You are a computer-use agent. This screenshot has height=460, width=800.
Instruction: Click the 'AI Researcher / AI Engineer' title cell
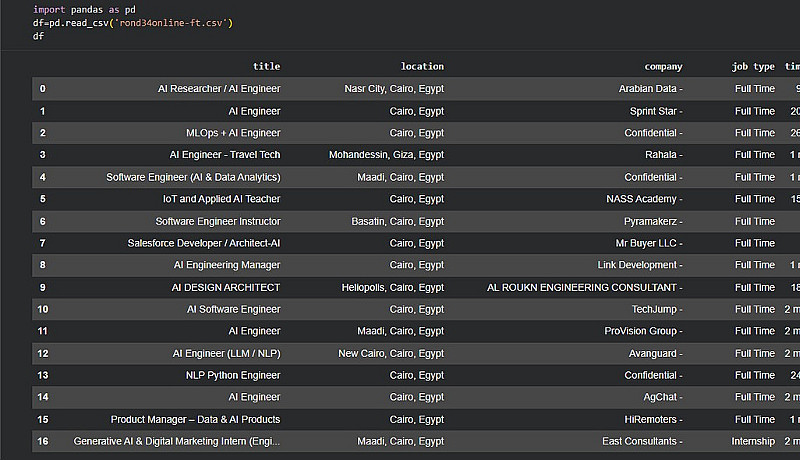(x=219, y=89)
